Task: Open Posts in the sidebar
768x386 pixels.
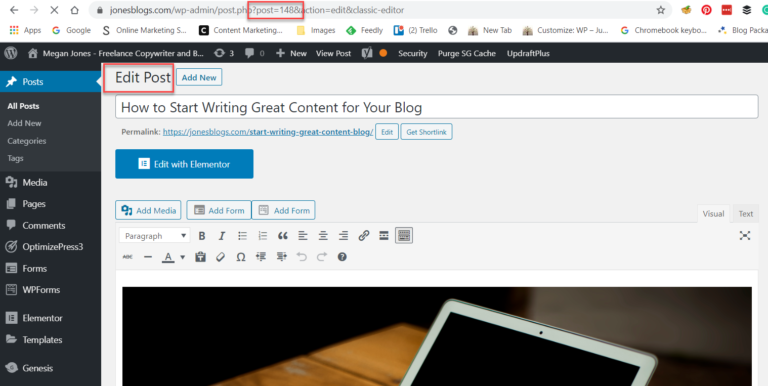Action: tap(50, 82)
